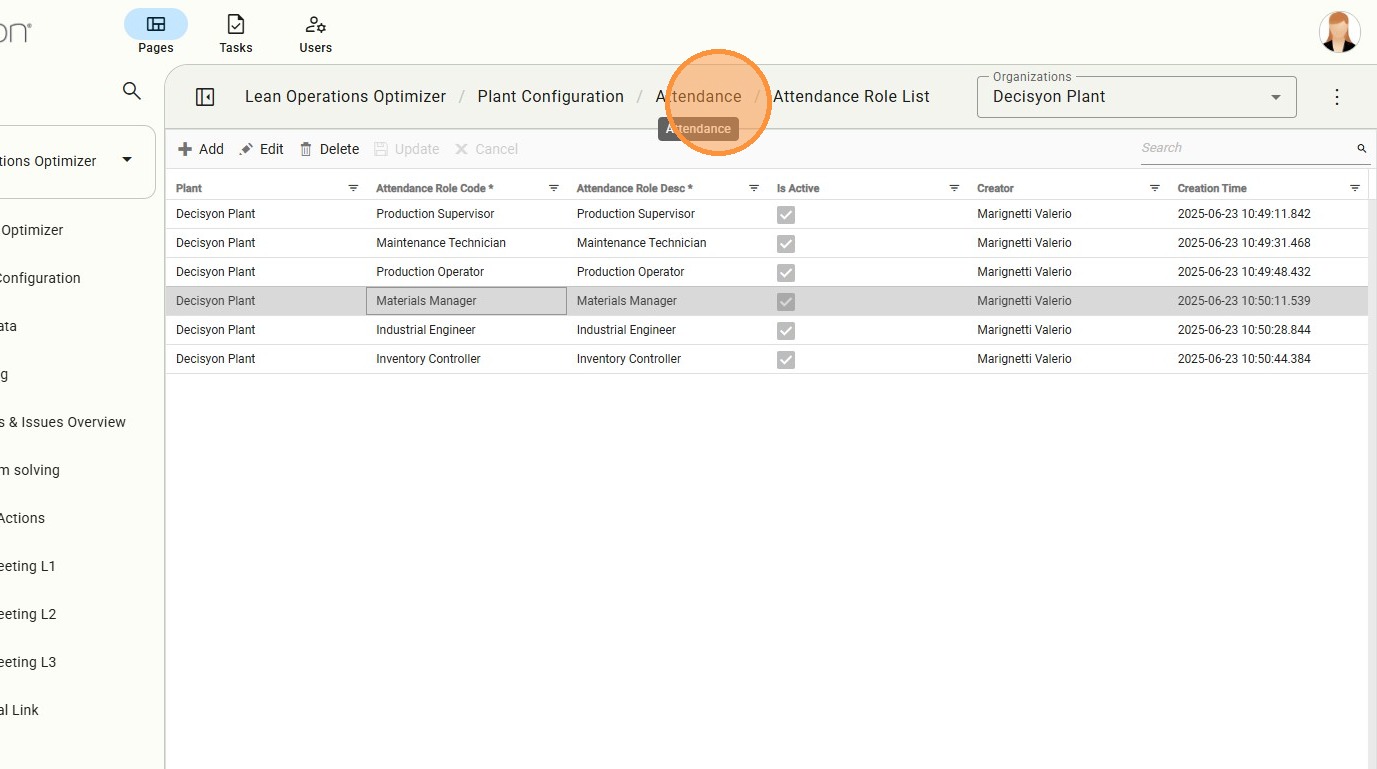1377x769 pixels.
Task: Expand the Operations Optimizer sidebar dropdown
Action: (x=127, y=160)
